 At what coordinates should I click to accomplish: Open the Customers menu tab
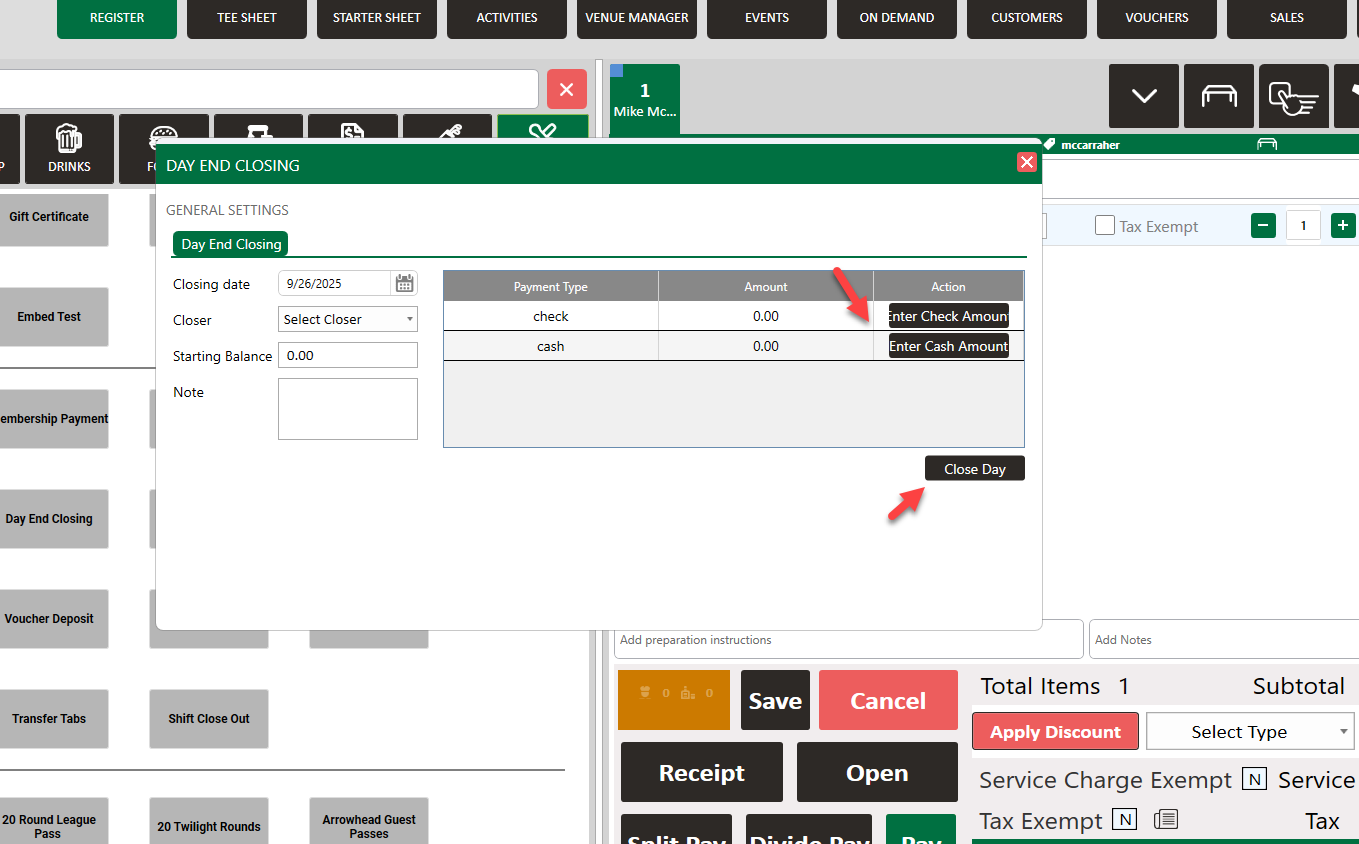(x=1026, y=18)
